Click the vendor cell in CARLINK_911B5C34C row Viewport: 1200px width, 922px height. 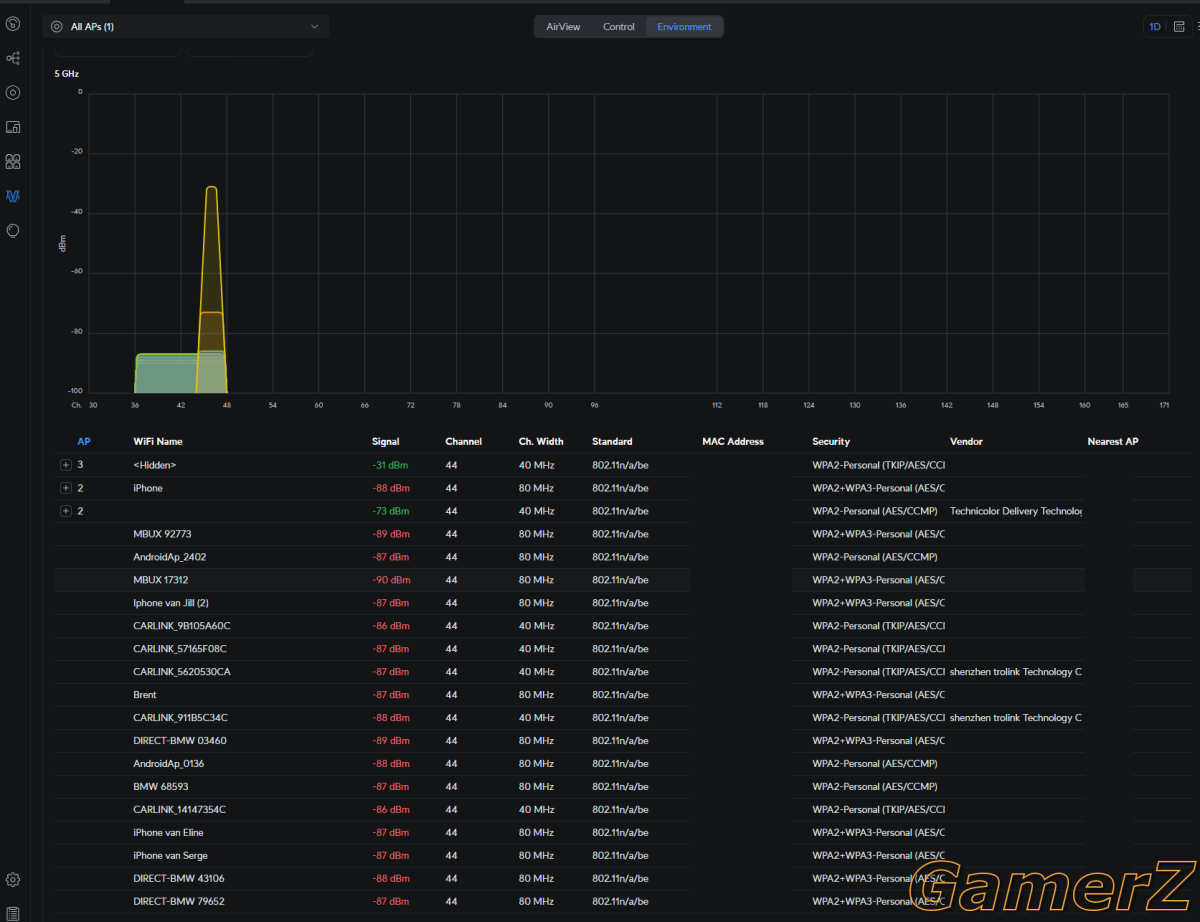(1016, 718)
